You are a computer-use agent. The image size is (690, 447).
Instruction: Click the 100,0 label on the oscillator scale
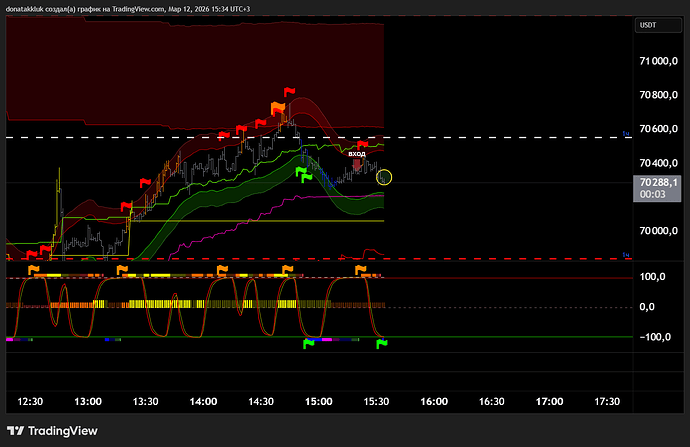[x=653, y=277]
